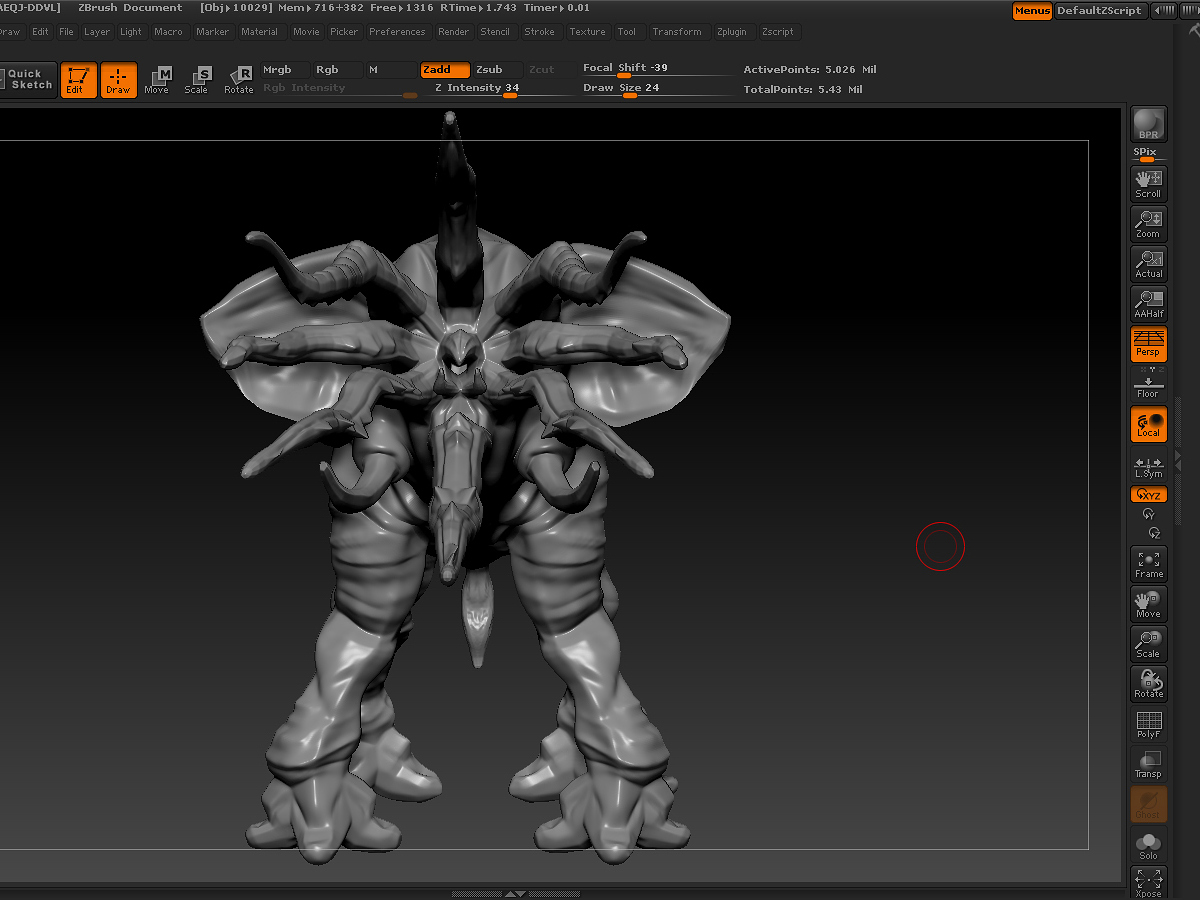Open the Light menu

(131, 32)
